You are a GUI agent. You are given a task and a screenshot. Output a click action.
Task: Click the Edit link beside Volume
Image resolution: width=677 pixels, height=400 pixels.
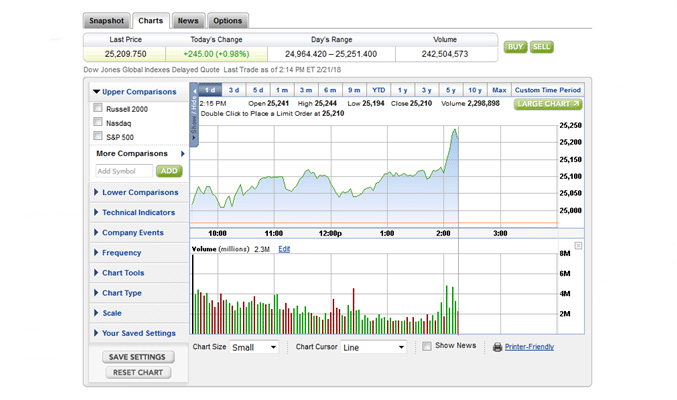284,249
